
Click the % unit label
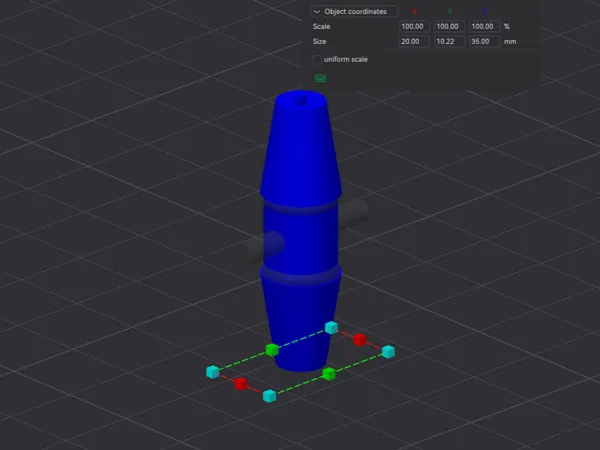coord(507,26)
